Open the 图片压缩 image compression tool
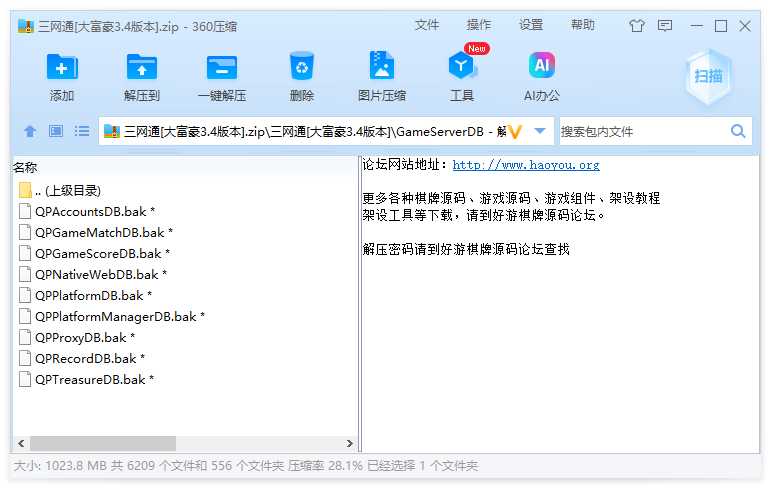Screen dimensions: 771x488 click(382, 65)
